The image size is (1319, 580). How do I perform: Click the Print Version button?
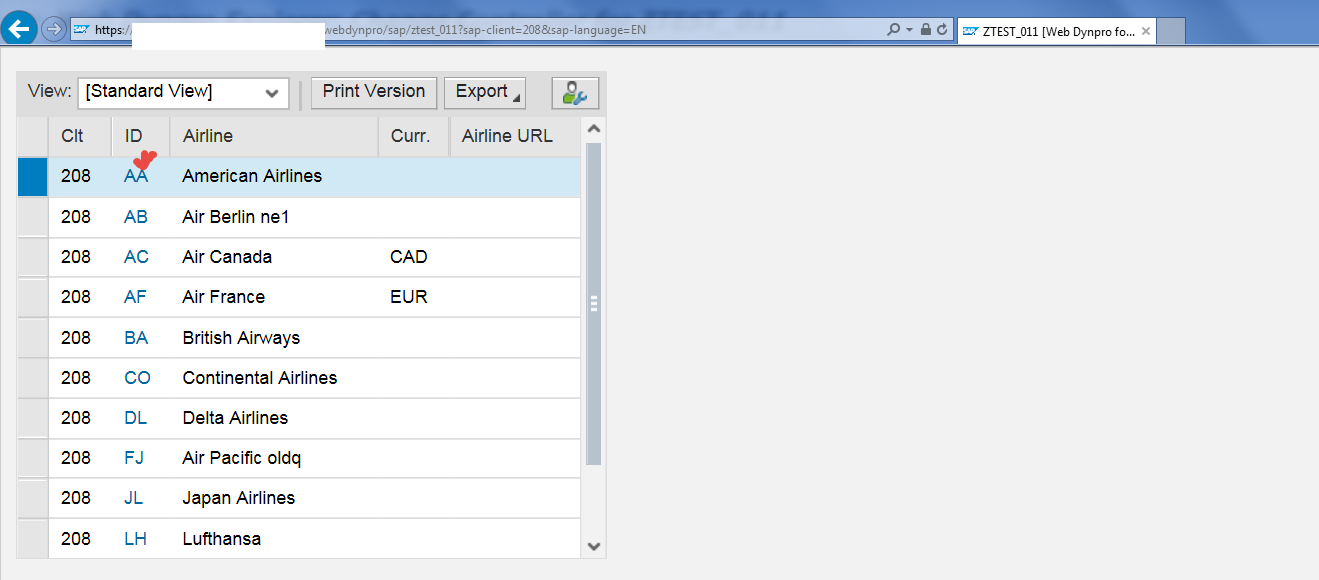click(374, 92)
